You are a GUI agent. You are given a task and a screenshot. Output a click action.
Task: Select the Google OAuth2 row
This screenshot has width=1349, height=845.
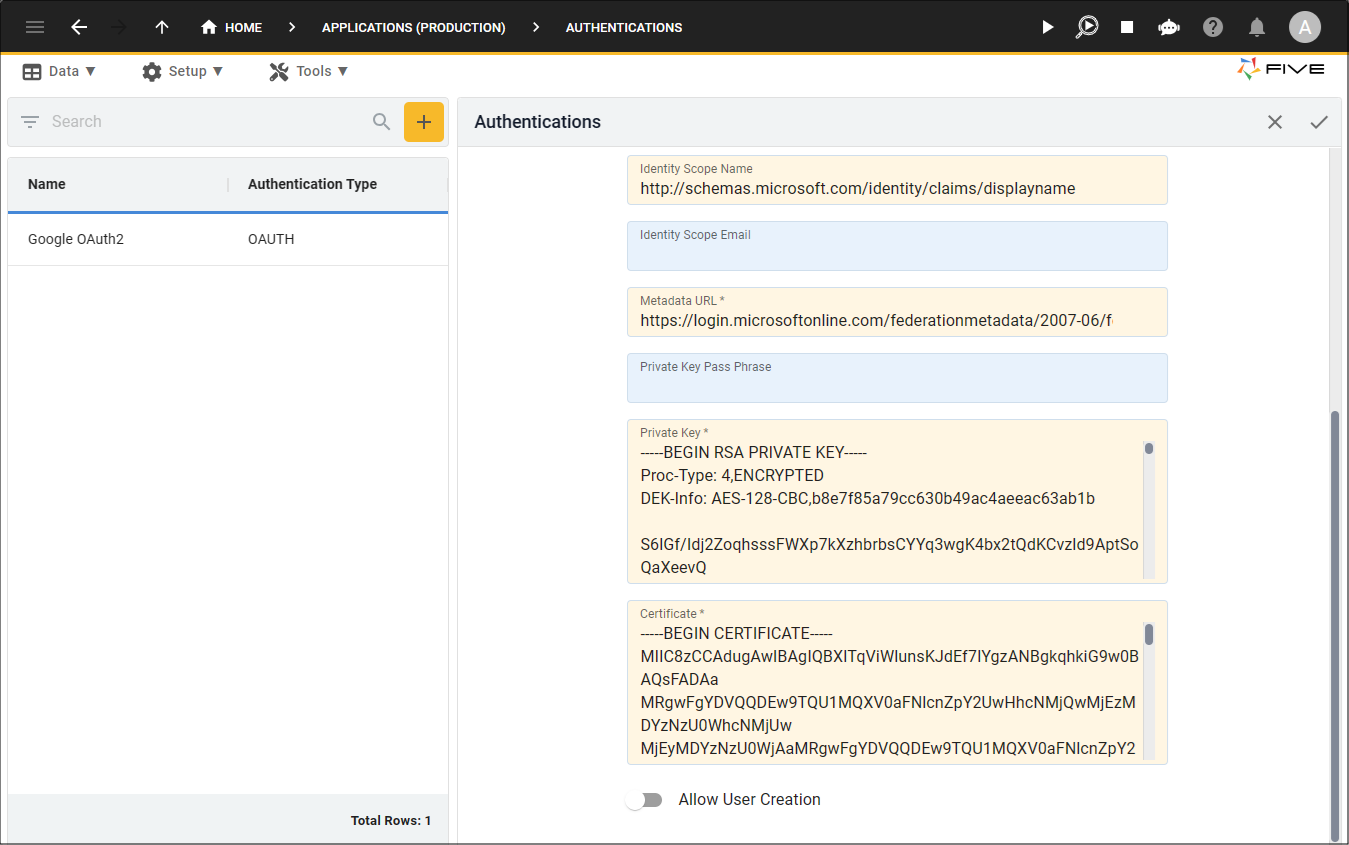click(228, 239)
